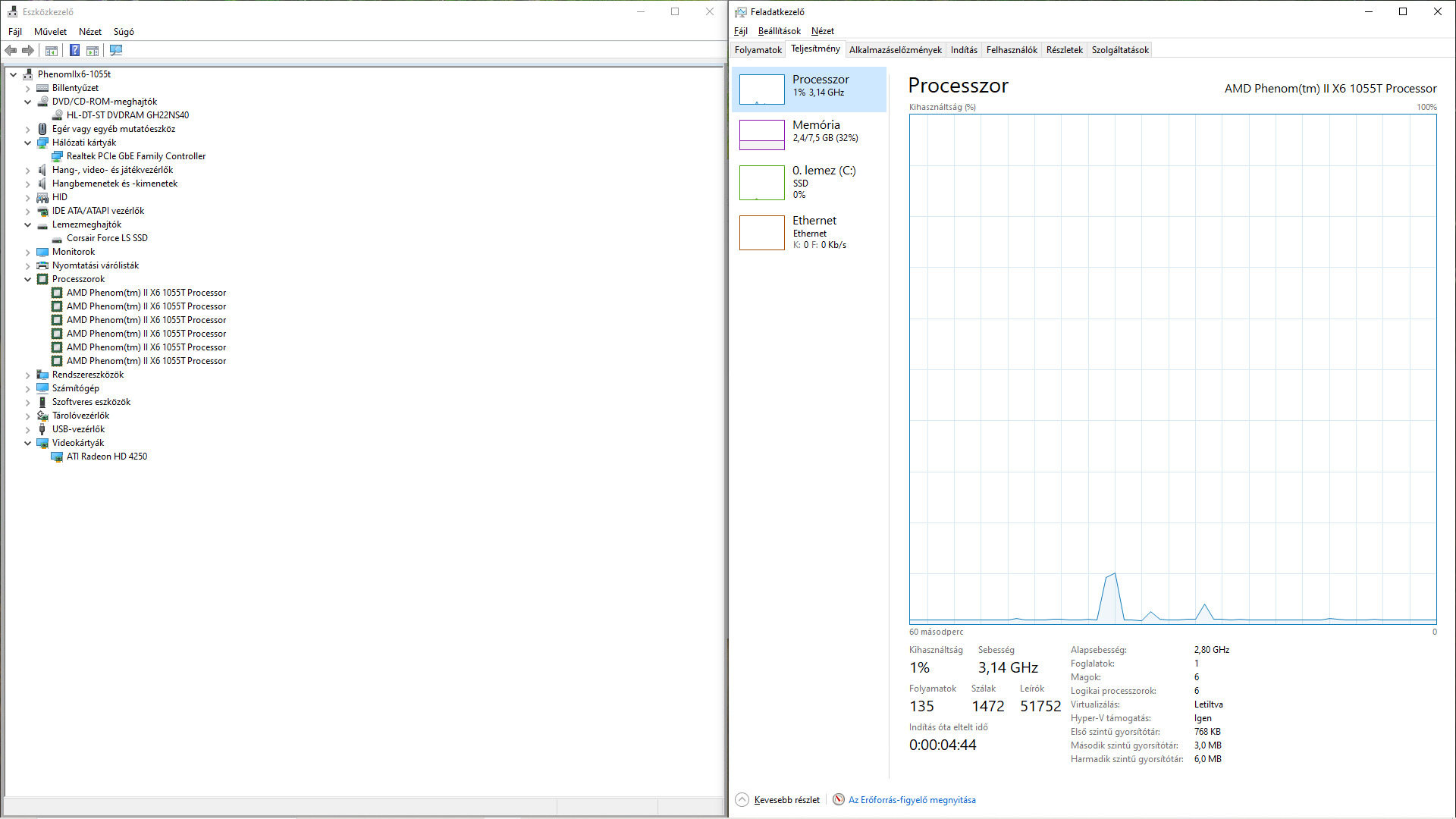Click the blue help icon in toolbar
This screenshot has height=819, width=1456.
pyautogui.click(x=74, y=50)
